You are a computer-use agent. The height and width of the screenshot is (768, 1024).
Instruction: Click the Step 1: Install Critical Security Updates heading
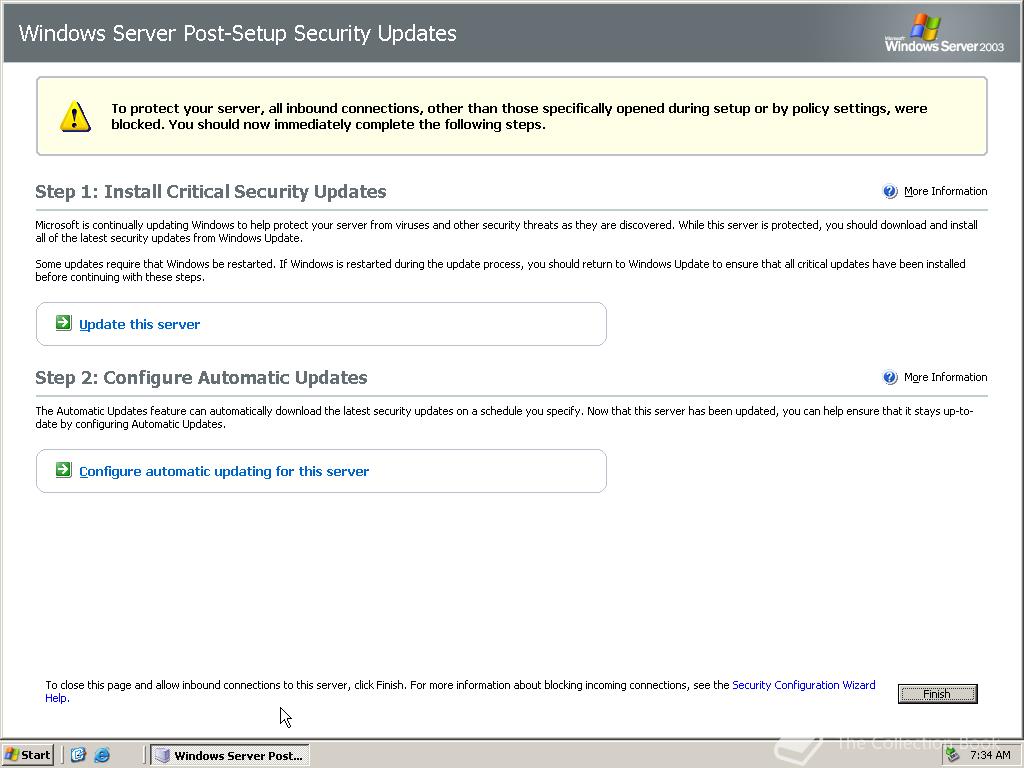211,191
